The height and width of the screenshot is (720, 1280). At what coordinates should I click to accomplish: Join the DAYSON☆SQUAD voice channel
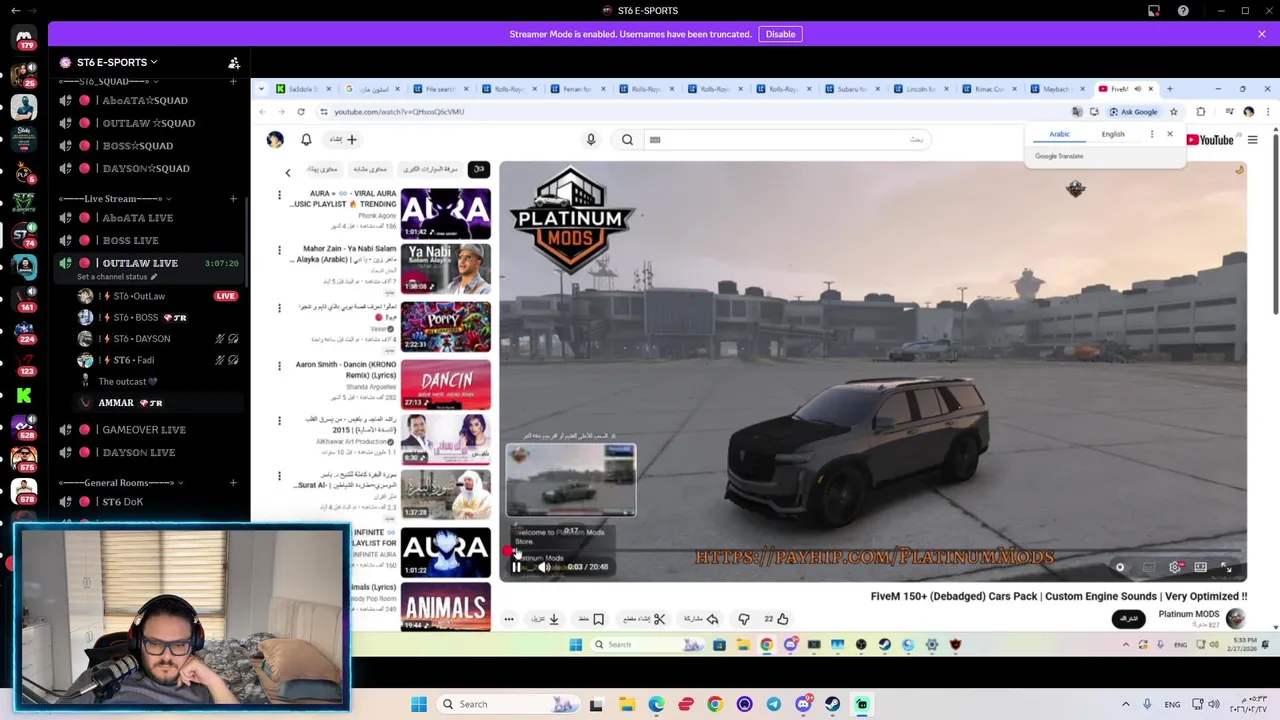click(150, 169)
